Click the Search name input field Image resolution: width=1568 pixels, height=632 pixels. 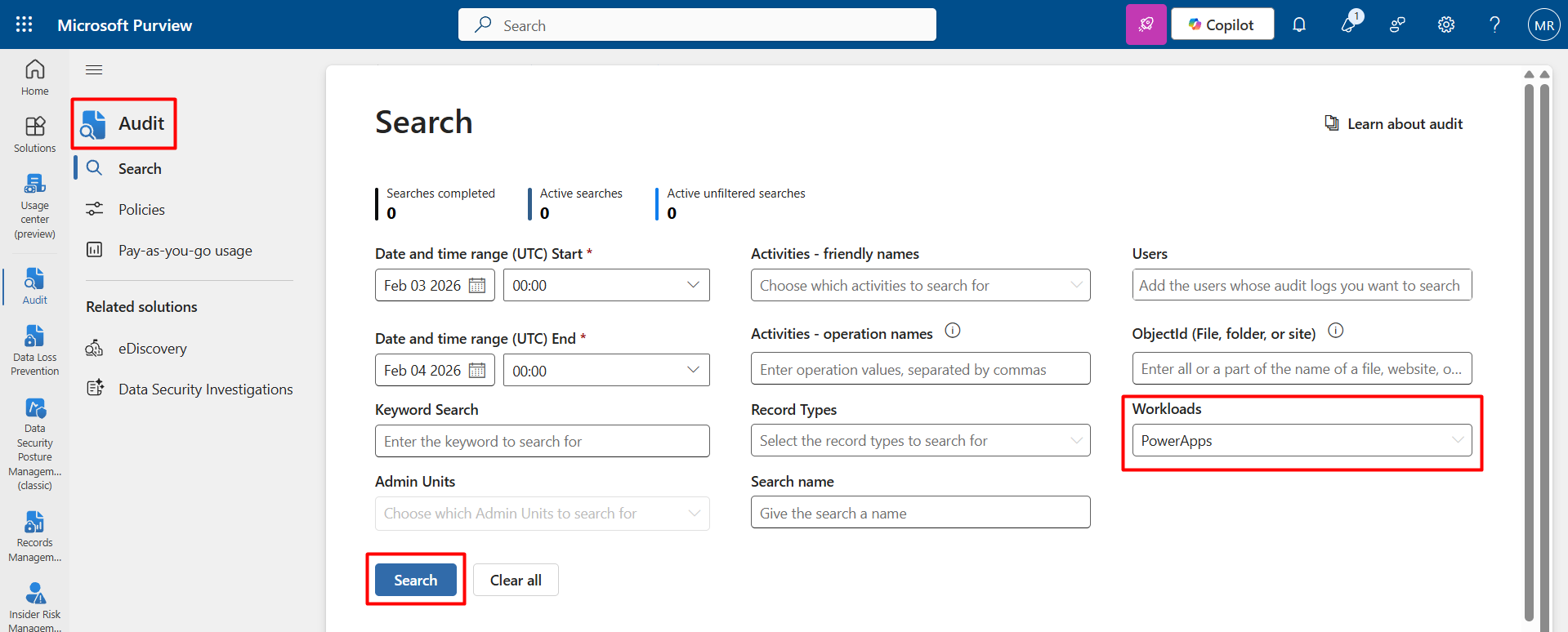(920, 512)
